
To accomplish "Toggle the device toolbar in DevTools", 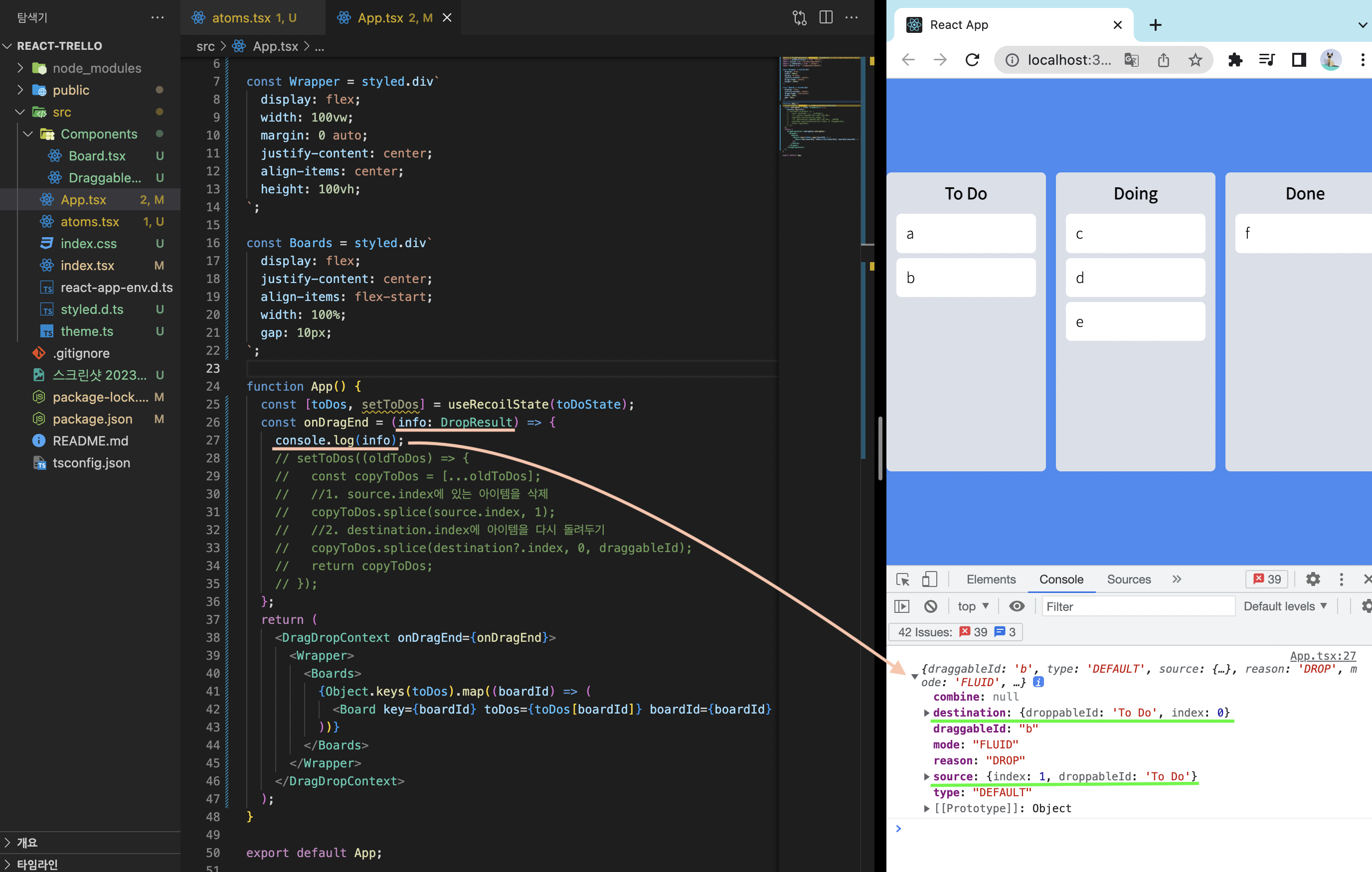I will 929,579.
